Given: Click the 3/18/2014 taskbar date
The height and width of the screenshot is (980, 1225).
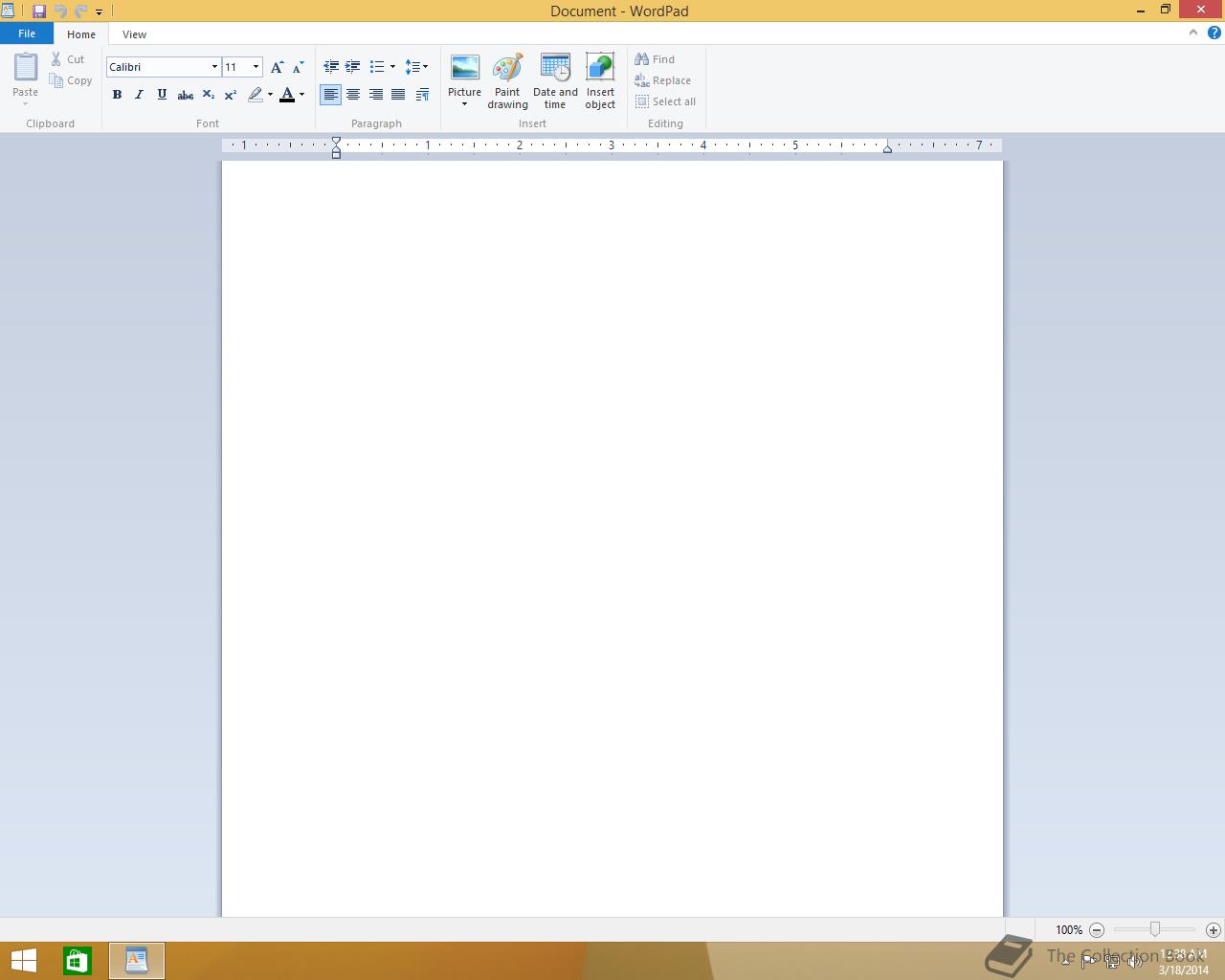Looking at the screenshot, I should [x=1184, y=969].
